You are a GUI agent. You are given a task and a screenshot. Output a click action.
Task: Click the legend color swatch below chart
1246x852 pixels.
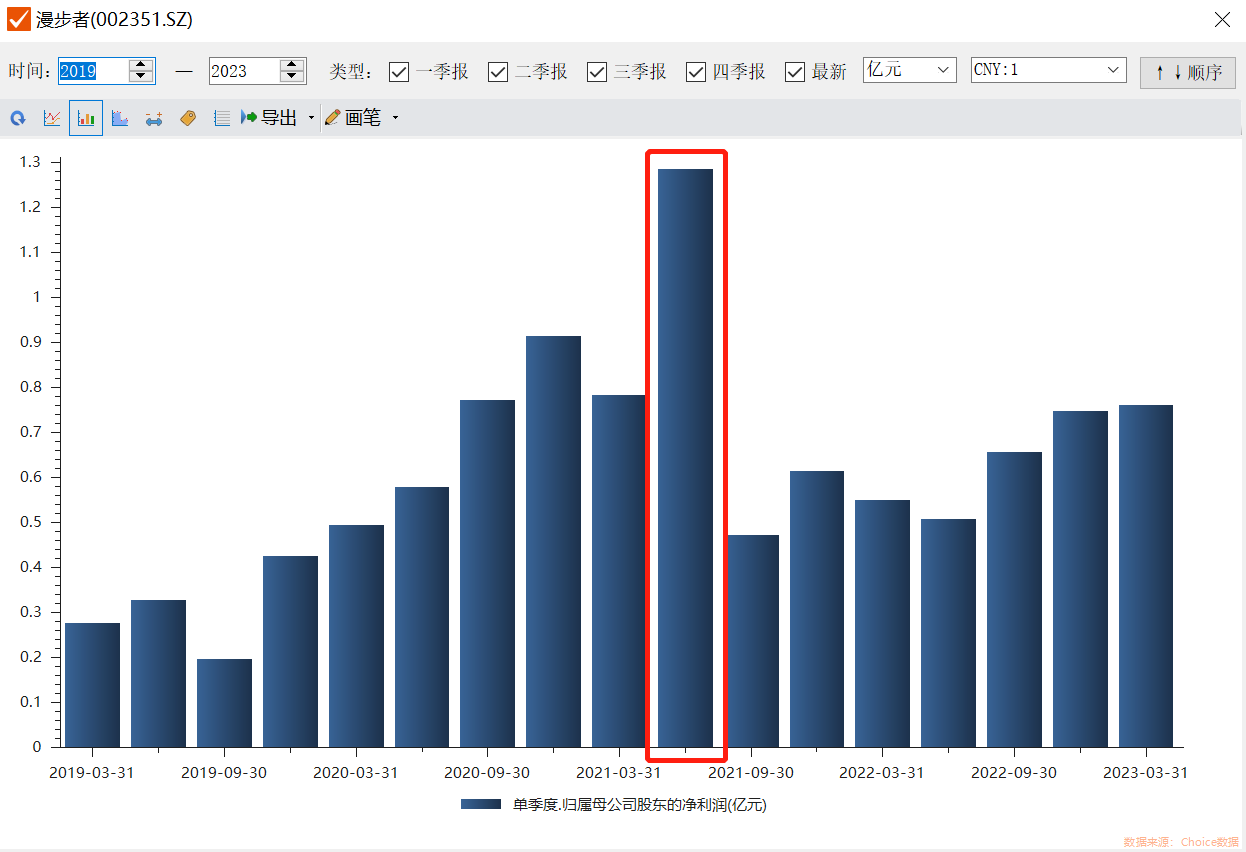(x=481, y=804)
